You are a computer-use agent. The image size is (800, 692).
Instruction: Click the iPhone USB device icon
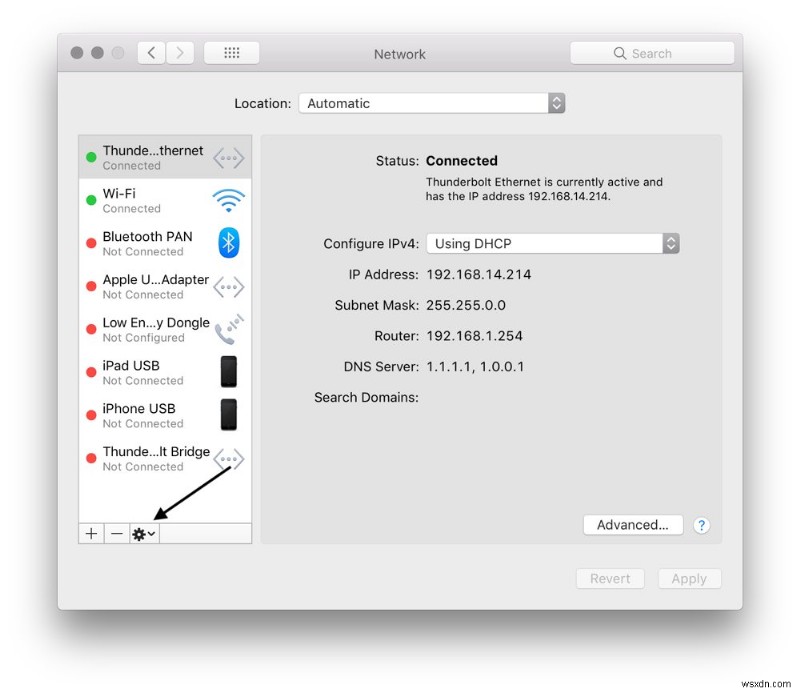point(228,414)
